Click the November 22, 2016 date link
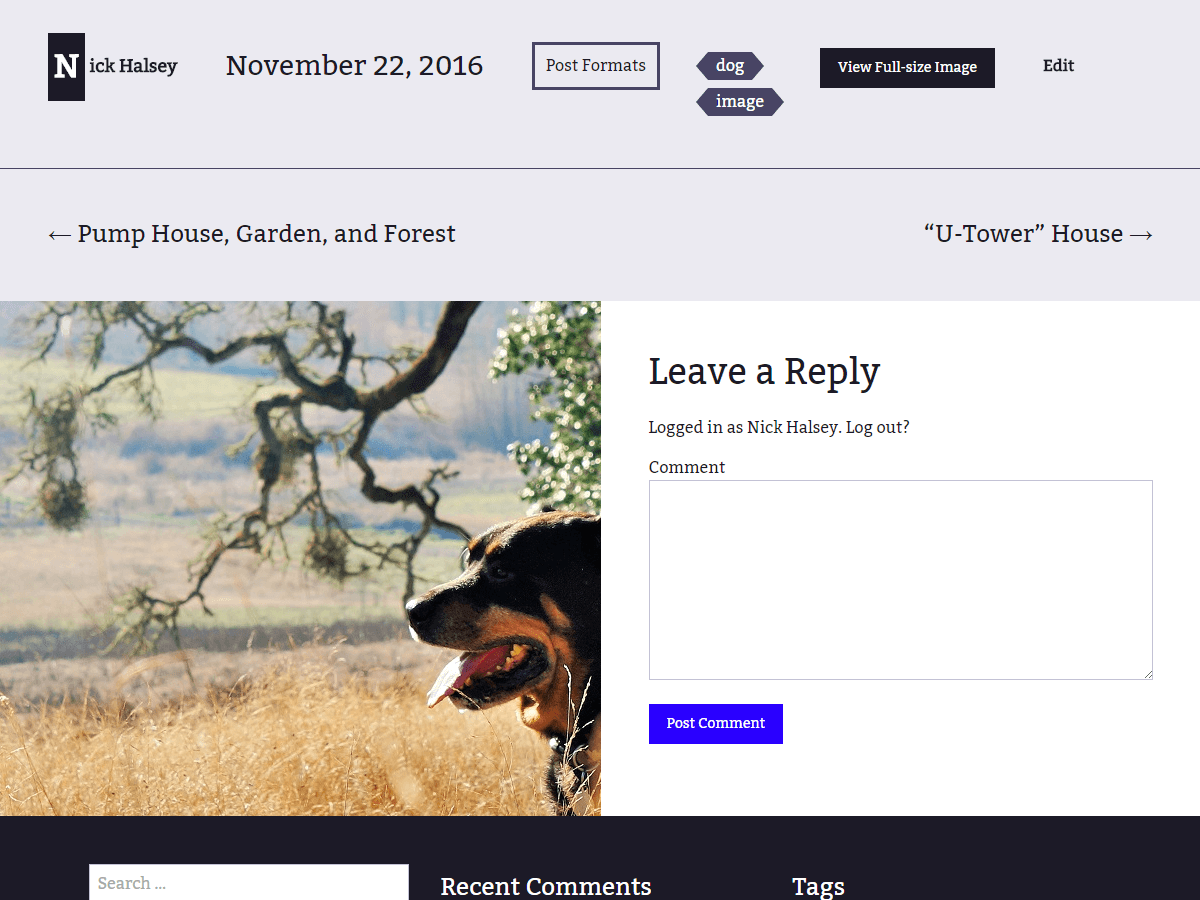 coord(354,66)
